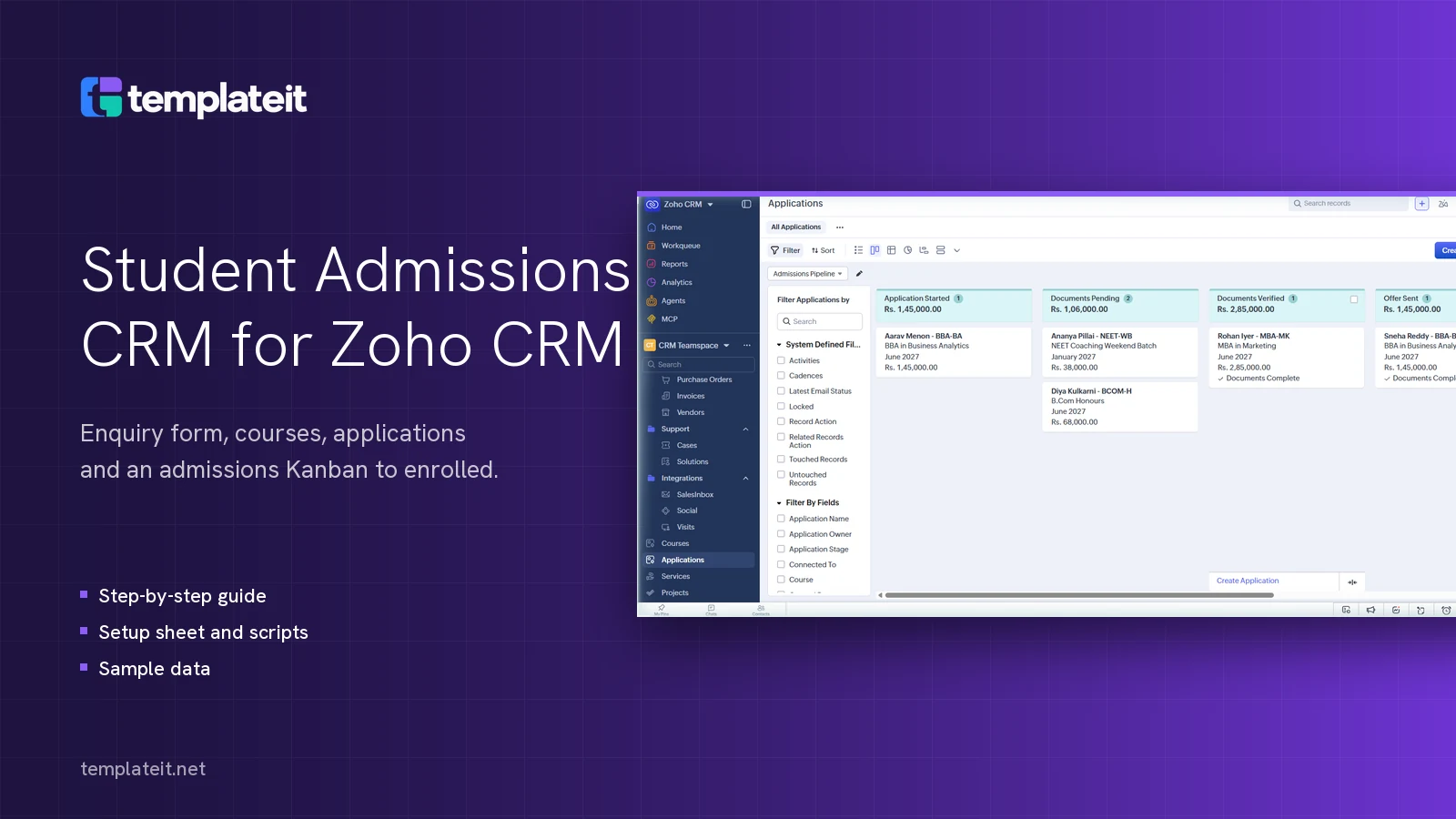This screenshot has width=1456, height=819.
Task: Click the horizontal Kanban scrollbar
Action: [x=1079, y=595]
